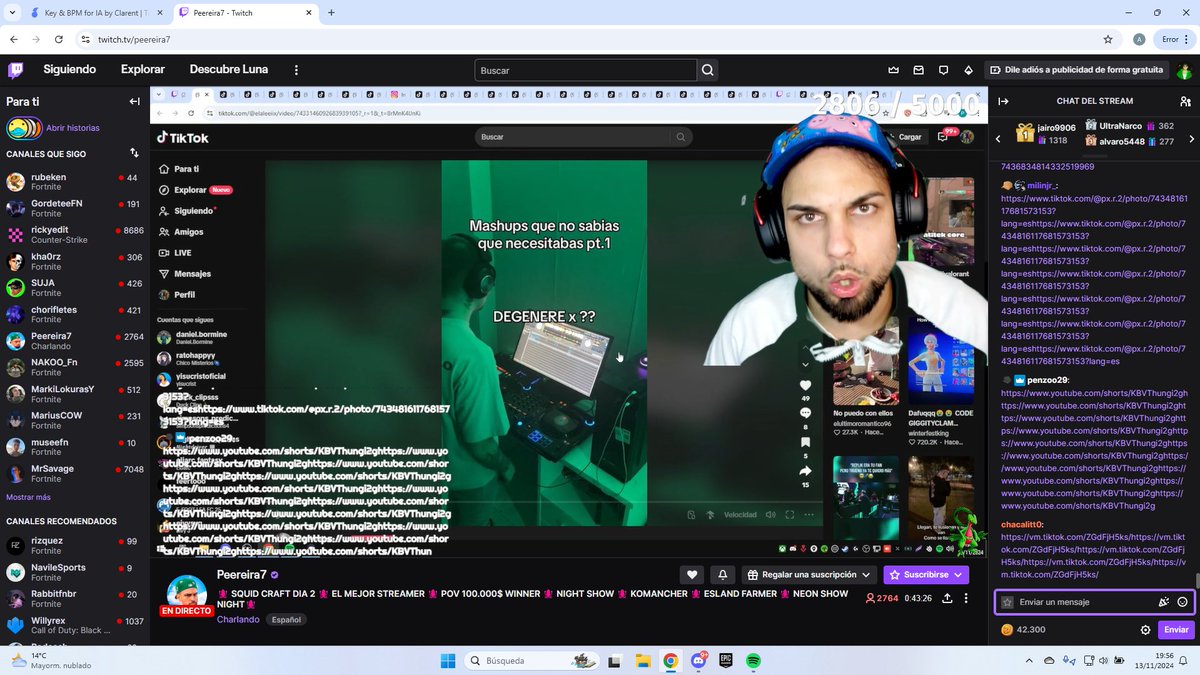Open rickyedit Counter-Strike channel in sidebar
This screenshot has width=1200, height=675.
tap(75, 235)
